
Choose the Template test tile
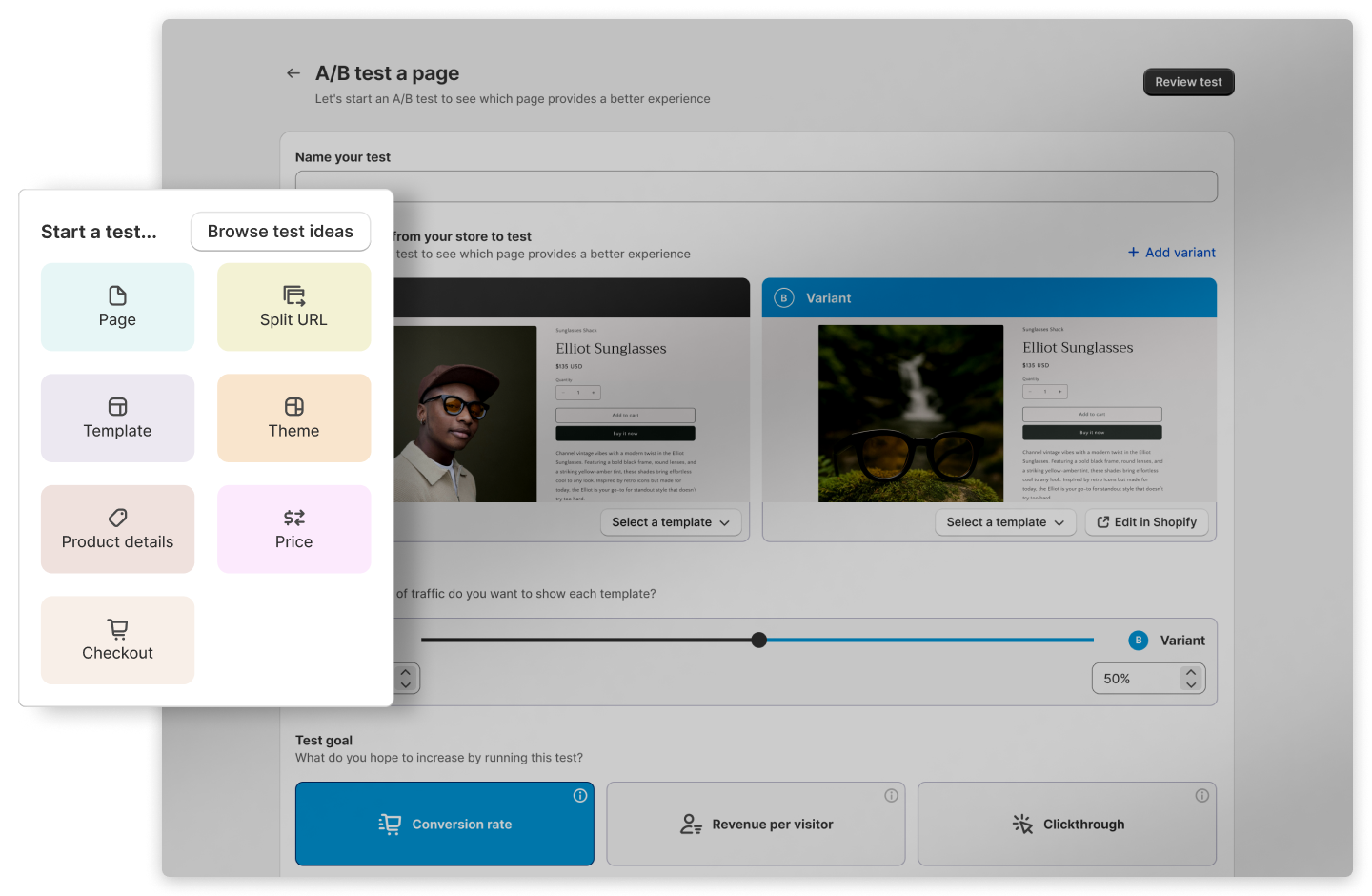pyautogui.click(x=117, y=417)
